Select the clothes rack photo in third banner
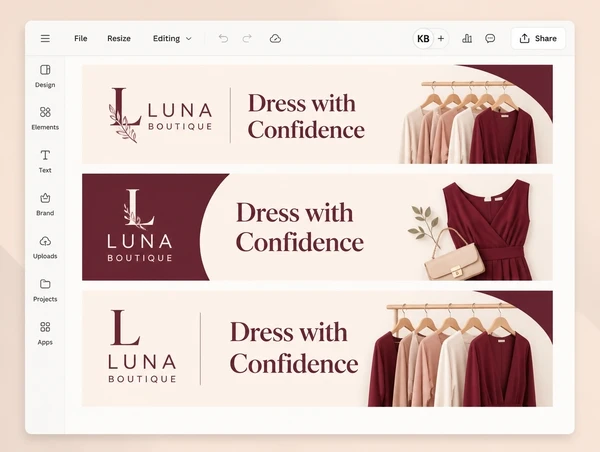 click(x=452, y=354)
